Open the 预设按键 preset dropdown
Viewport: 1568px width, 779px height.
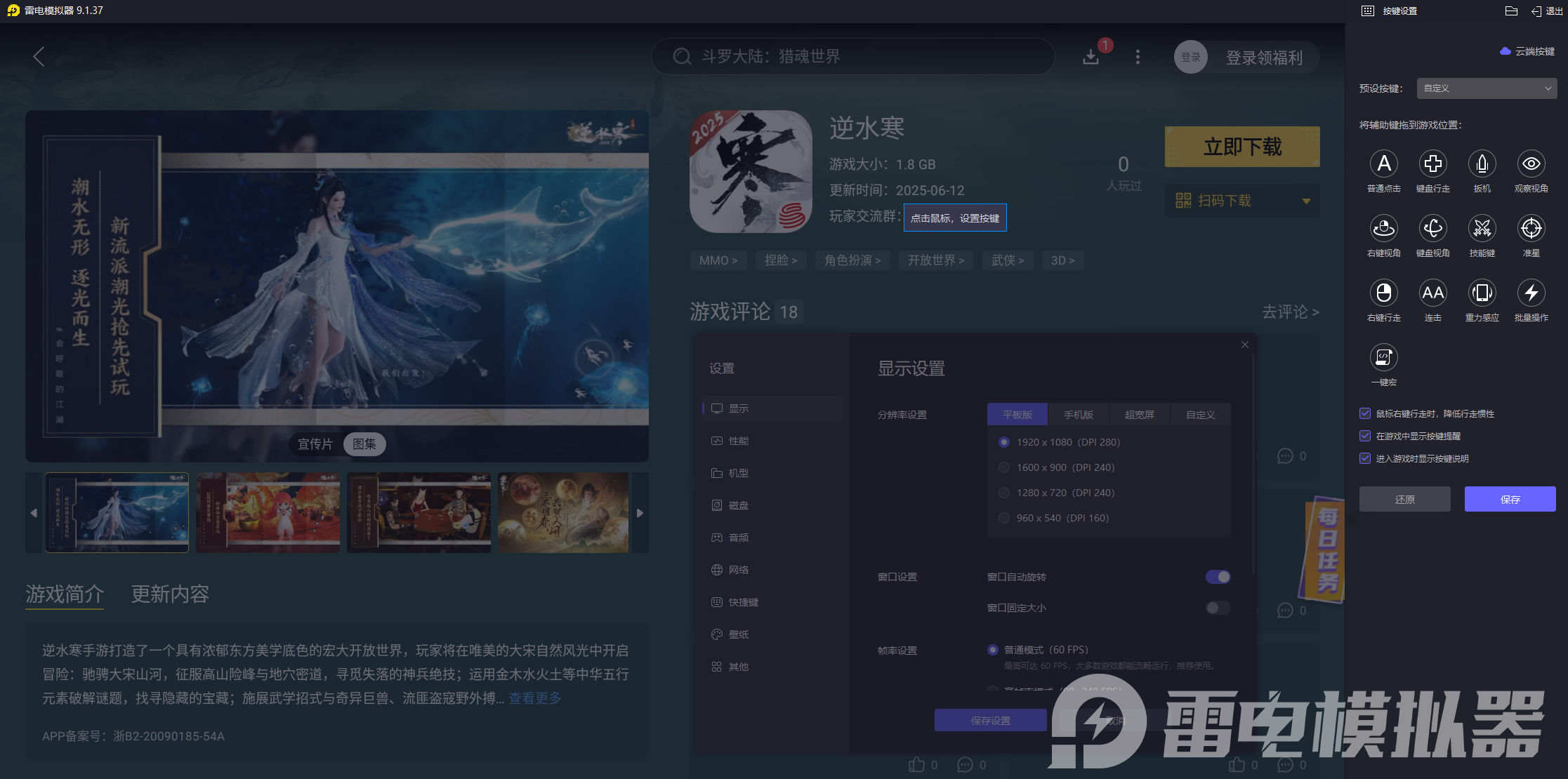click(x=1486, y=88)
